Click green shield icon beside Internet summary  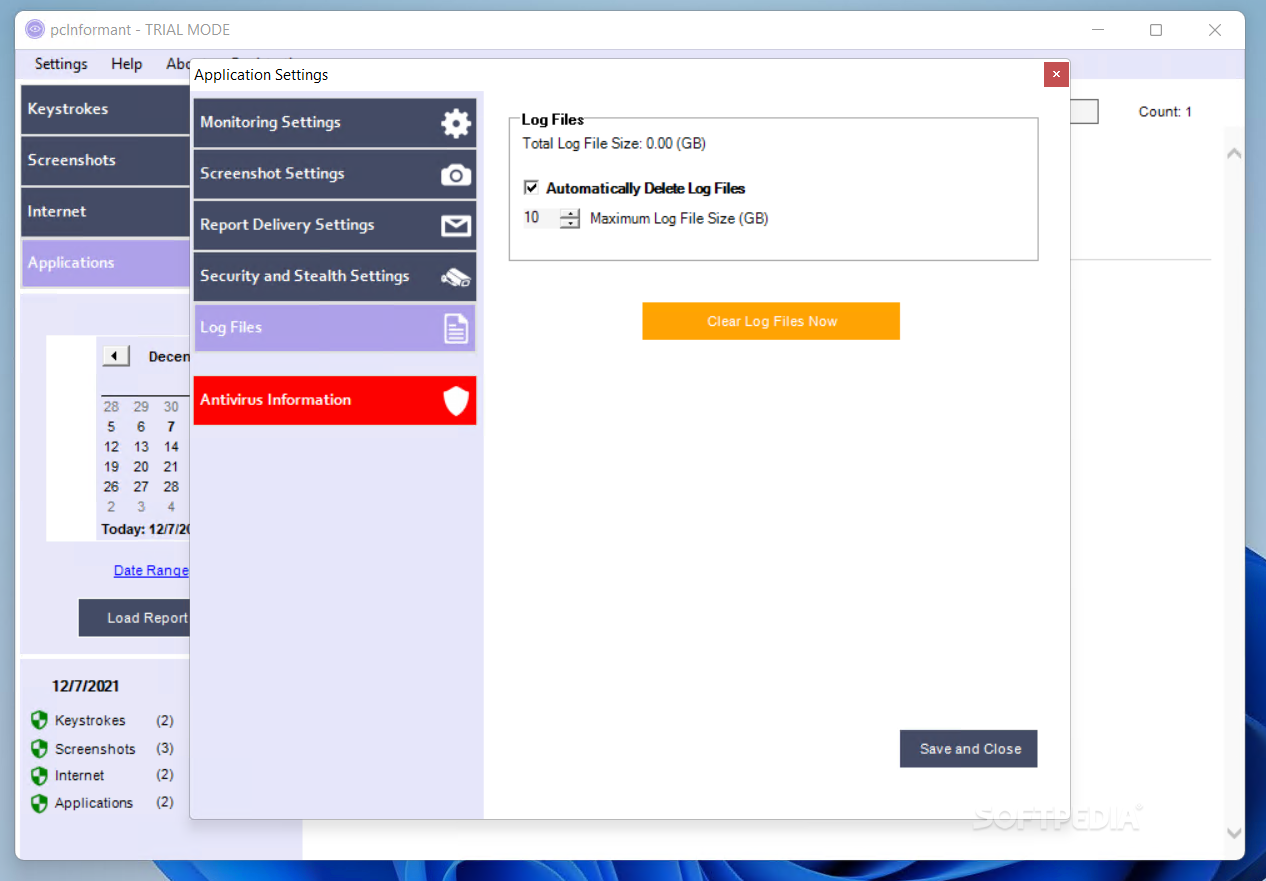point(39,775)
